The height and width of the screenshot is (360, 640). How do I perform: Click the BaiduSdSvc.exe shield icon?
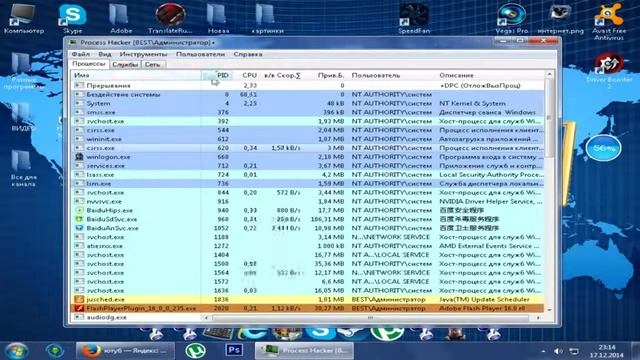pos(79,219)
